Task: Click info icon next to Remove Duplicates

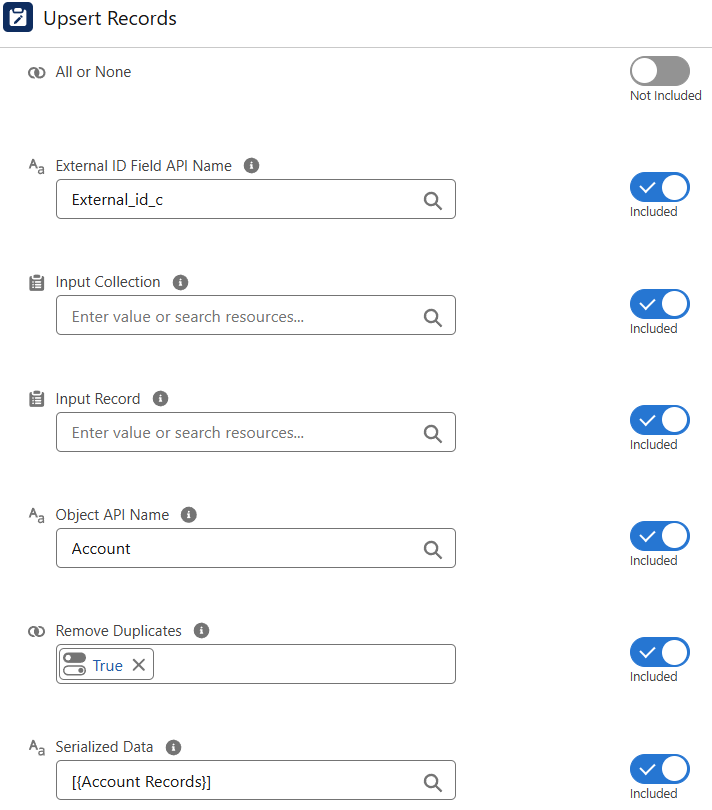Action: click(x=202, y=631)
